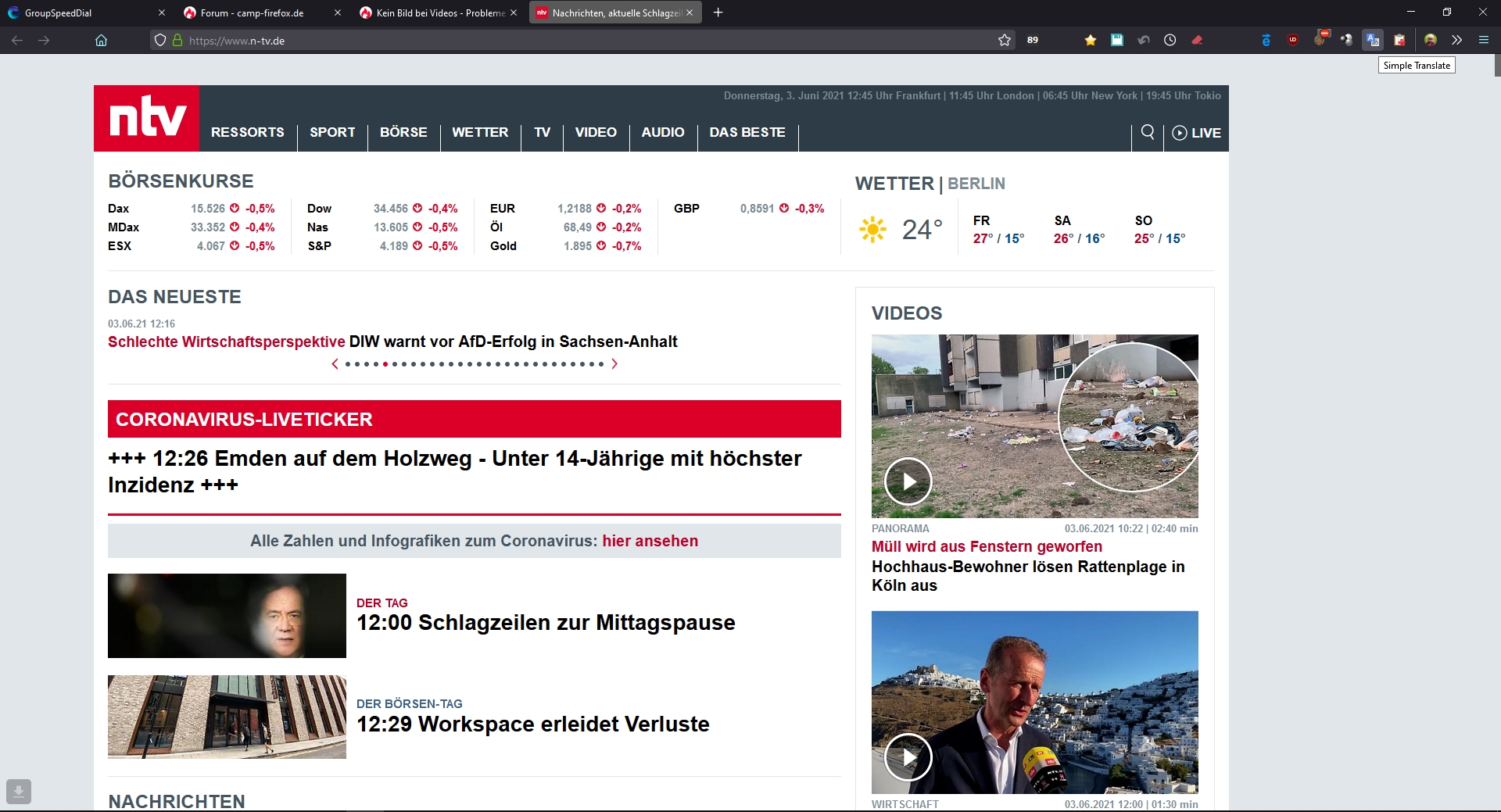Click the BÖRSENKURSE heading
The height and width of the screenshot is (812, 1501).
[x=181, y=181]
